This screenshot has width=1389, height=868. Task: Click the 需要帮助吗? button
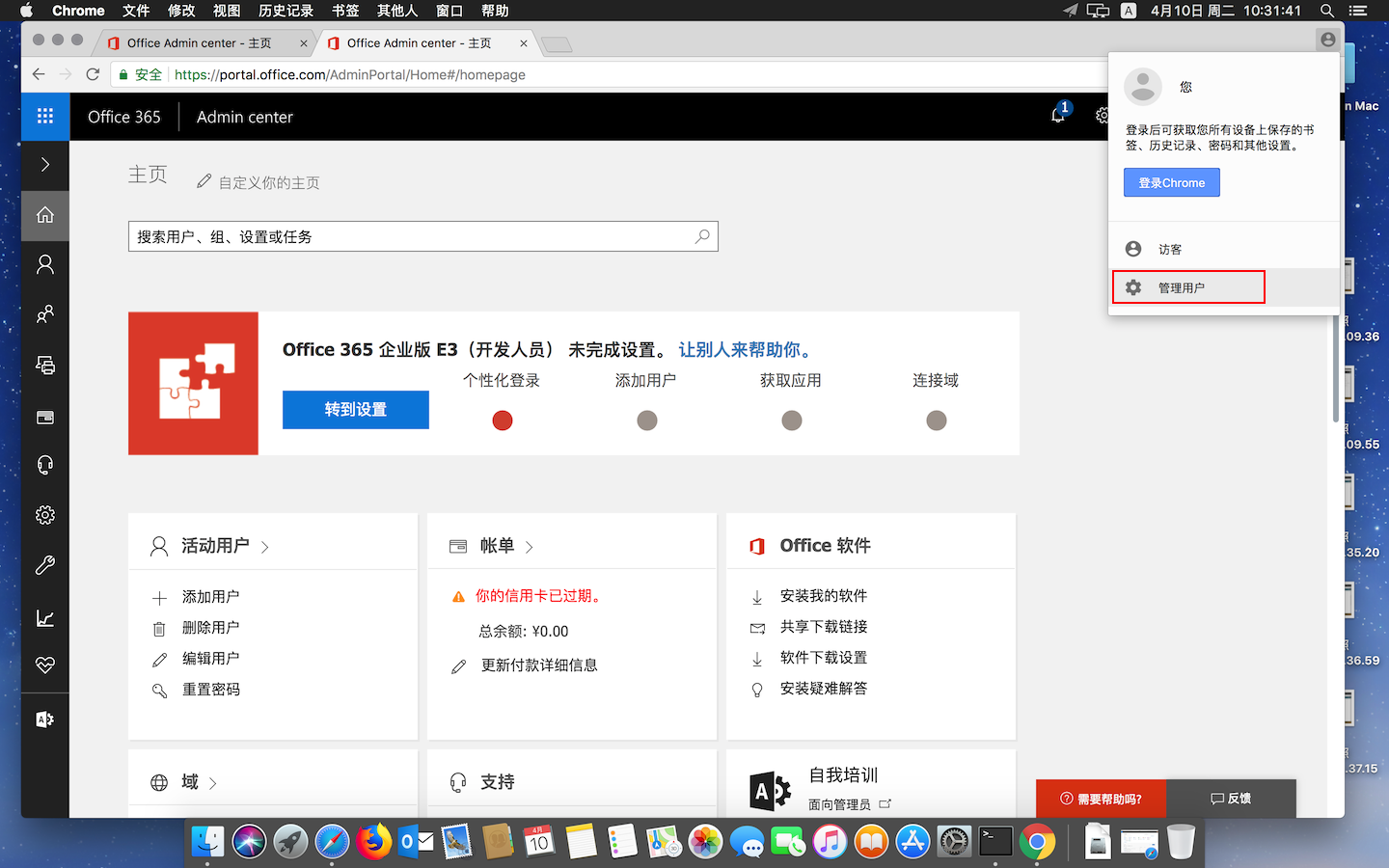coord(1101,799)
